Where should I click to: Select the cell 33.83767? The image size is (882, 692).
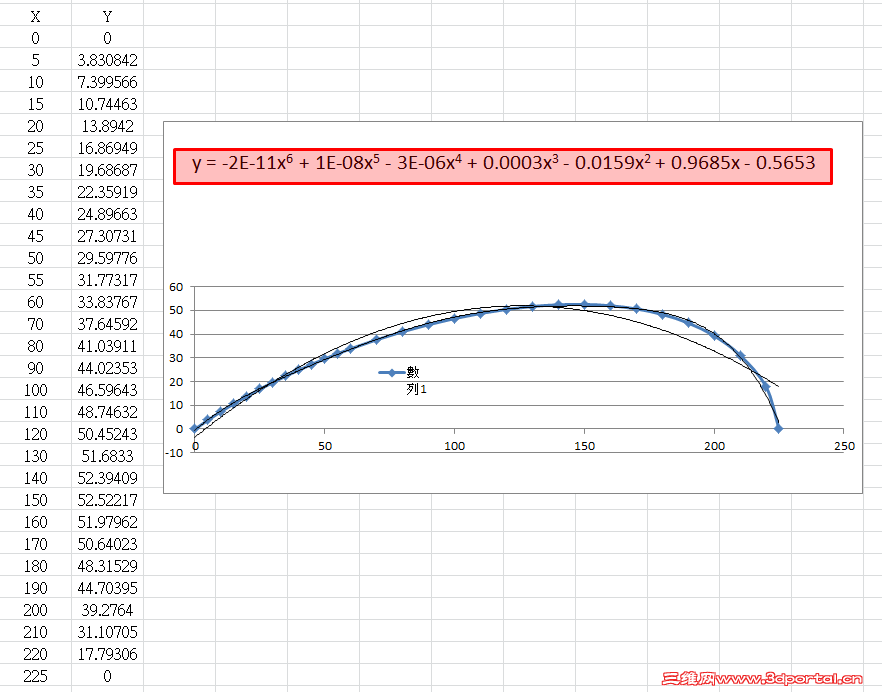107,302
